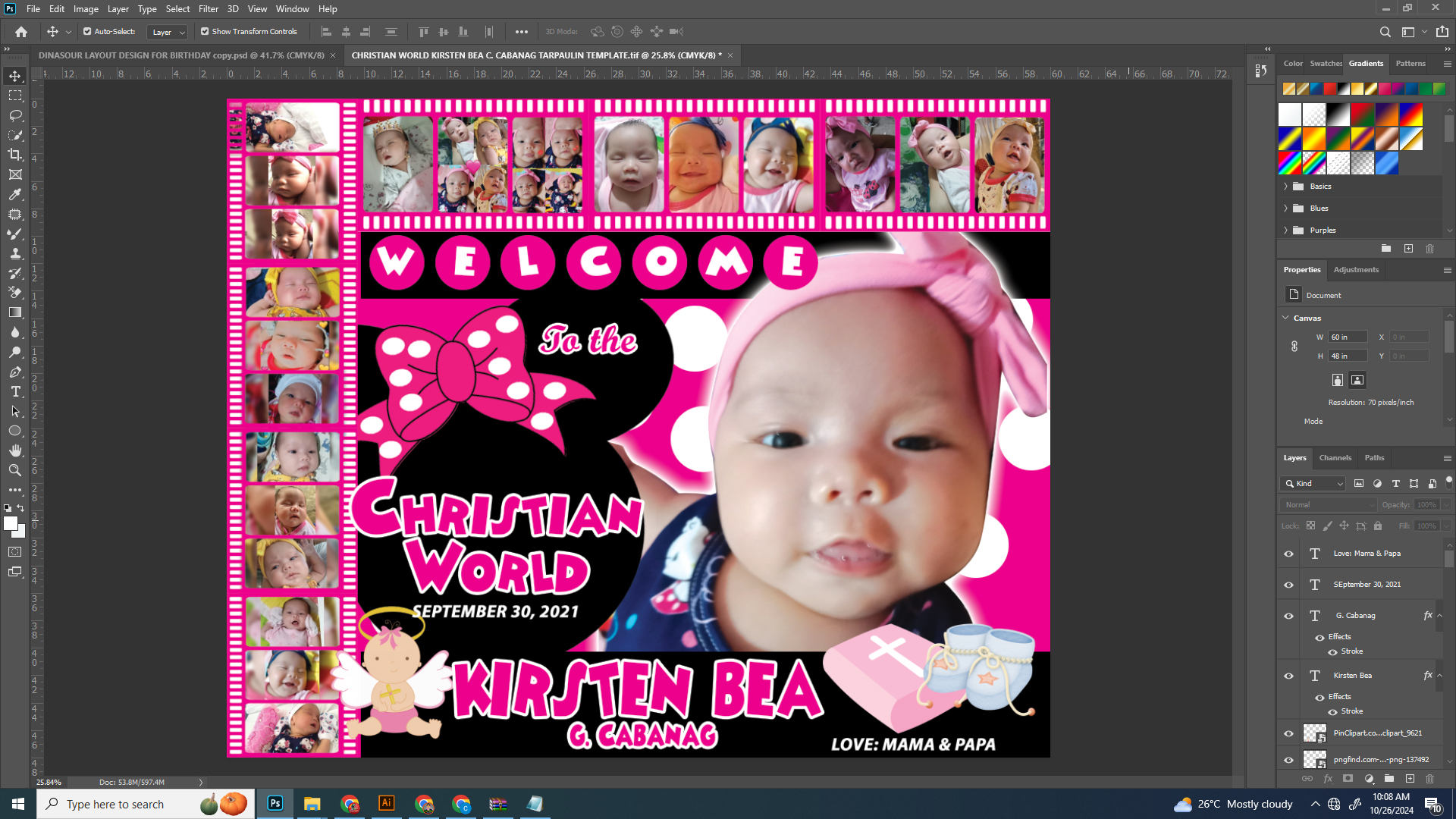Select the Horizontal Type tool
Viewport: 1456px width, 819px height.
(15, 391)
